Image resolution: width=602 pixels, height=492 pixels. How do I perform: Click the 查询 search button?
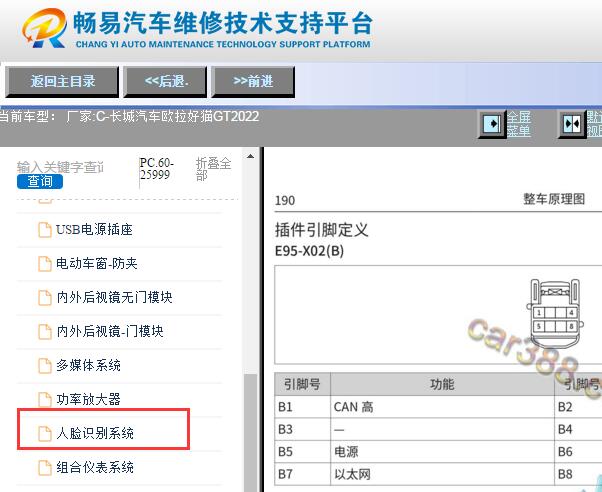pos(40,182)
